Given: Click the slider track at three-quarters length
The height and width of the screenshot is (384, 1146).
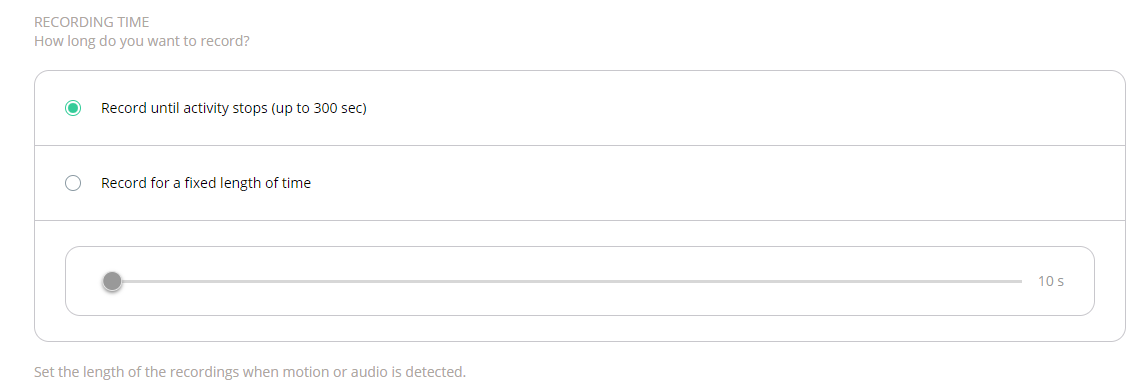Looking at the screenshot, I should click(x=794, y=281).
